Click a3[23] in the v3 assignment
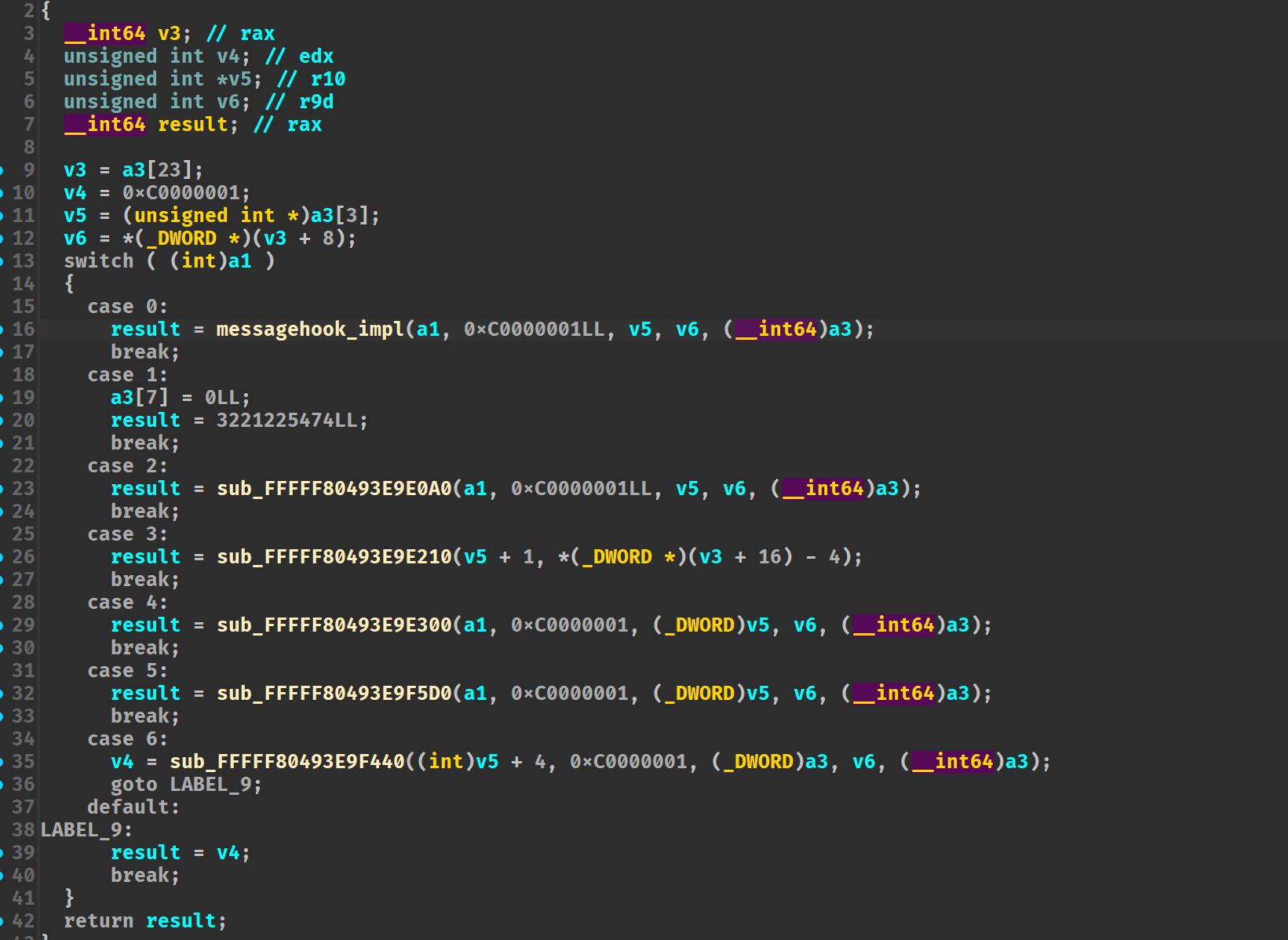 pos(158,169)
